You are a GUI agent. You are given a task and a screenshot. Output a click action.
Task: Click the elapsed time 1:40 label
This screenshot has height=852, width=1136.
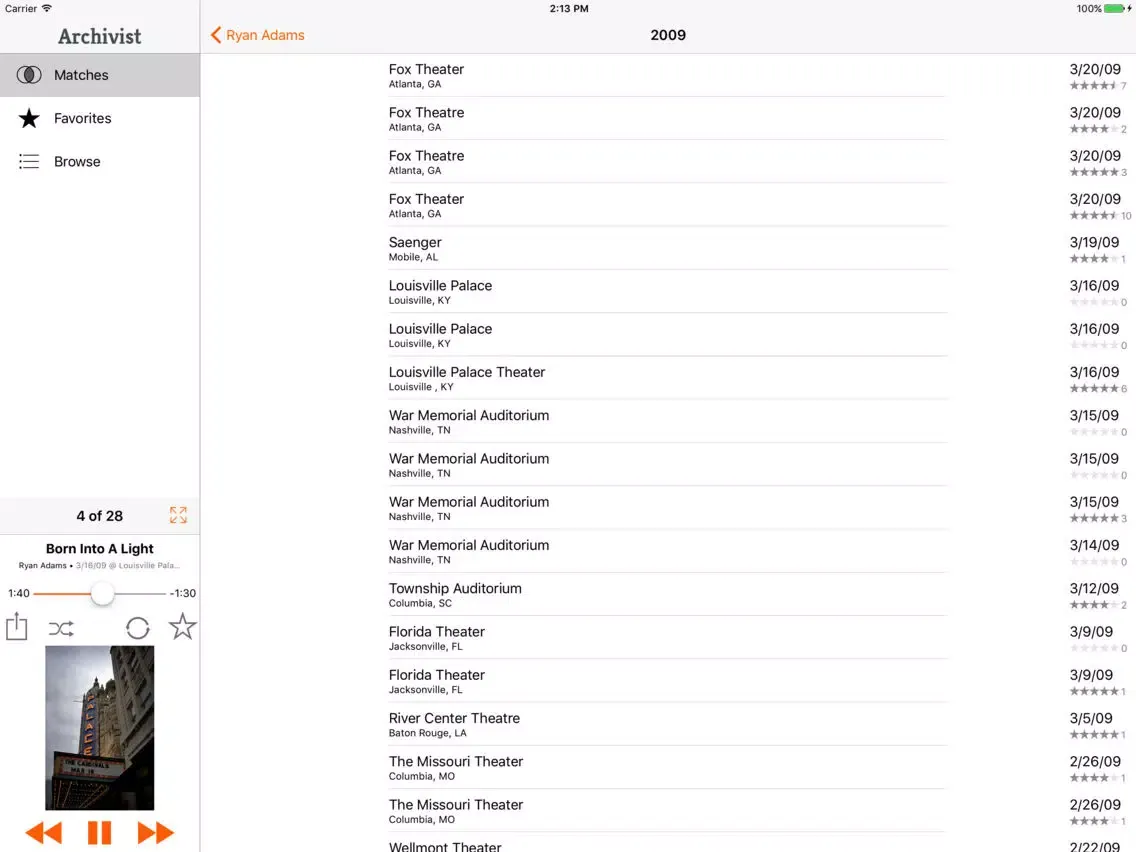point(19,593)
